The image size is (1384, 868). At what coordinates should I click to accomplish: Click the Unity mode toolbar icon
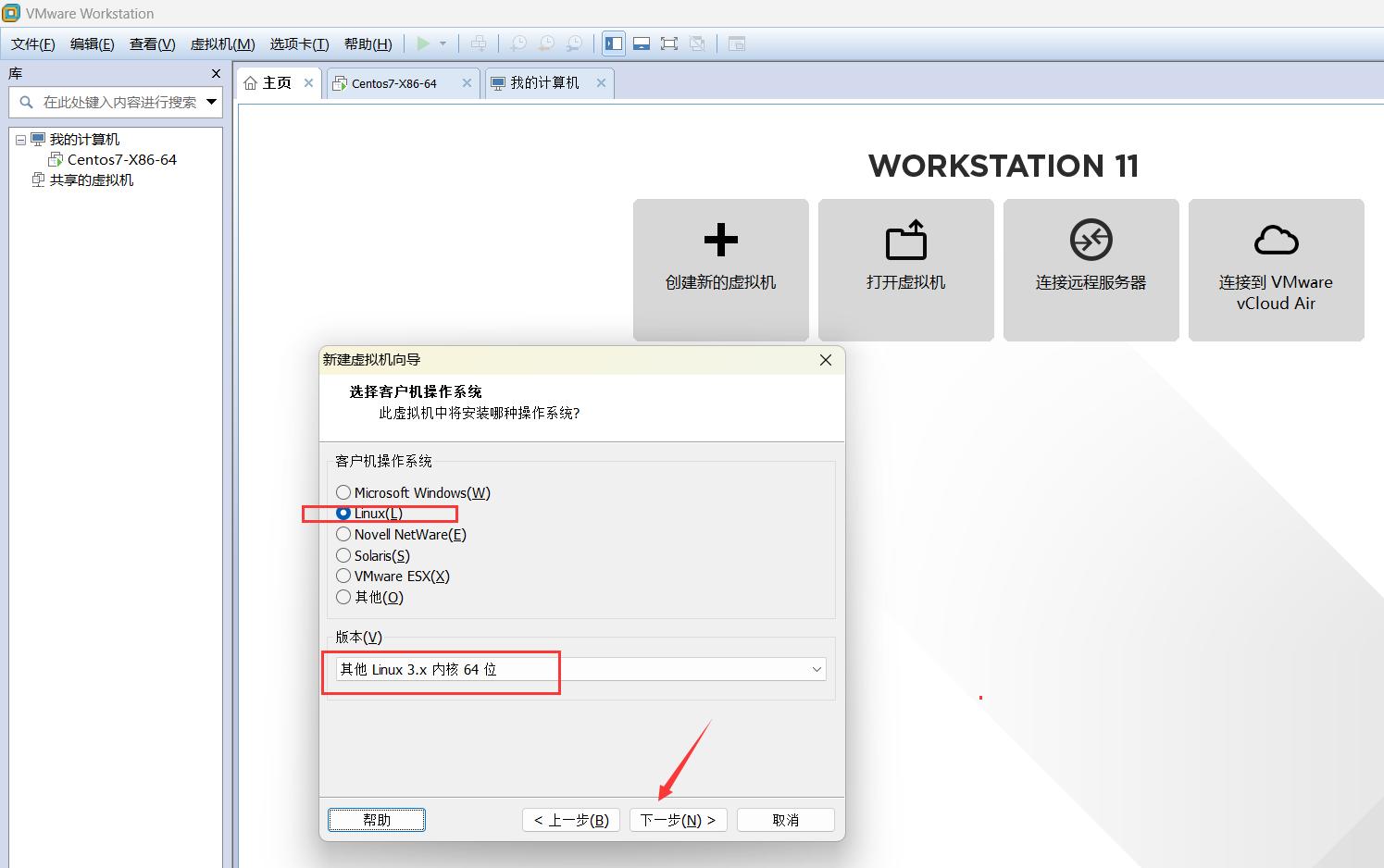pos(697,43)
